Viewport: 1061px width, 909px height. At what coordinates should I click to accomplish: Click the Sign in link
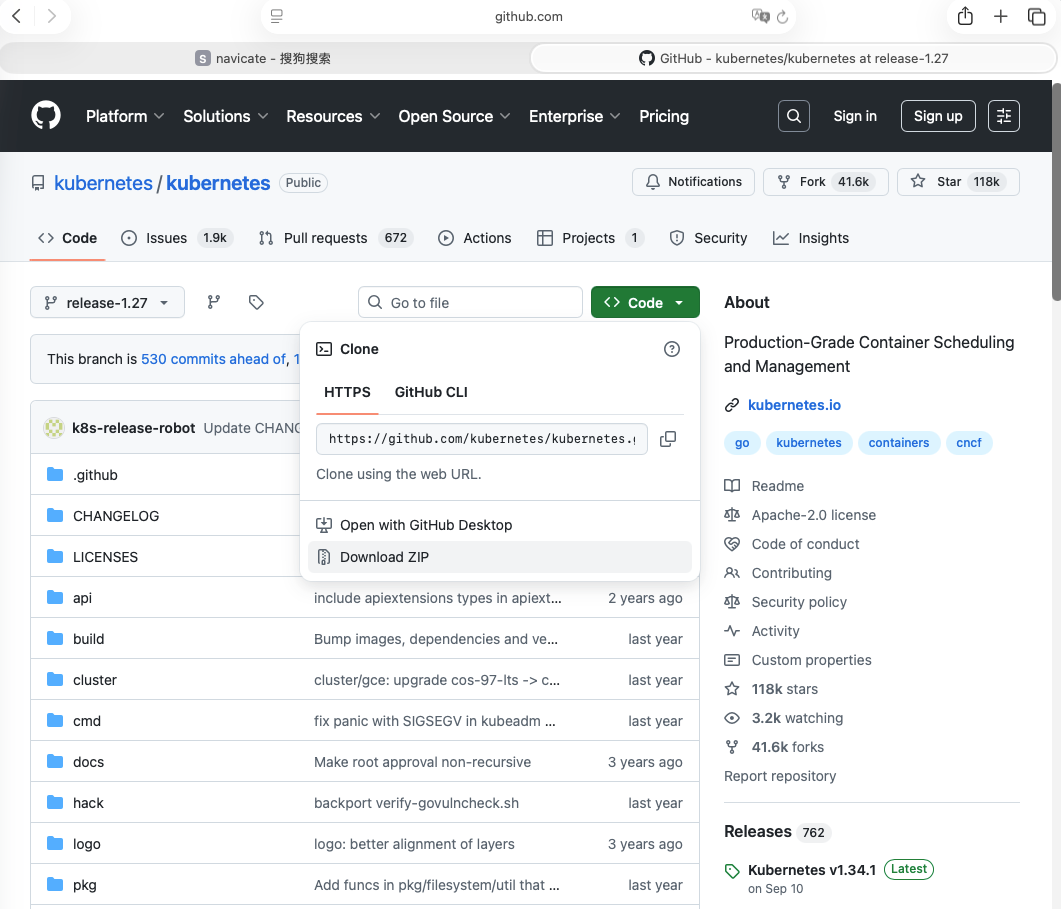click(855, 116)
